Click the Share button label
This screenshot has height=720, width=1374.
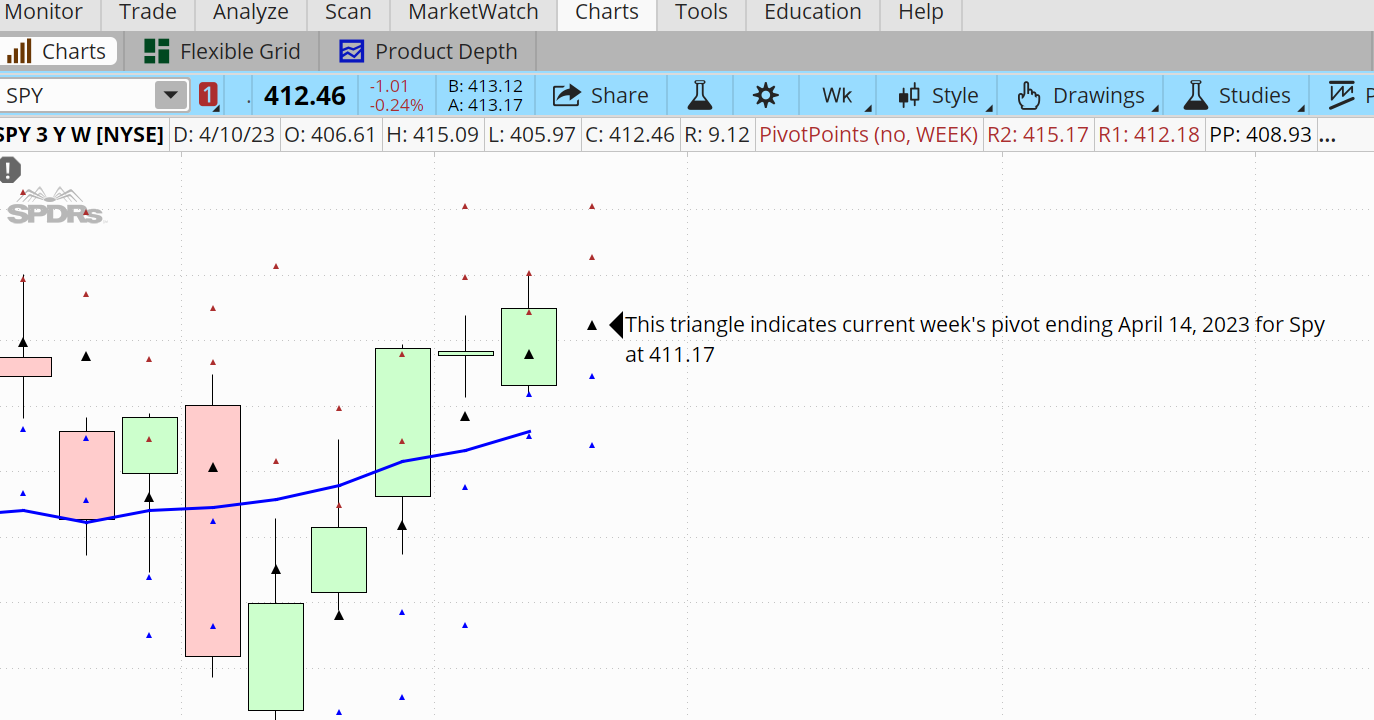tap(619, 96)
